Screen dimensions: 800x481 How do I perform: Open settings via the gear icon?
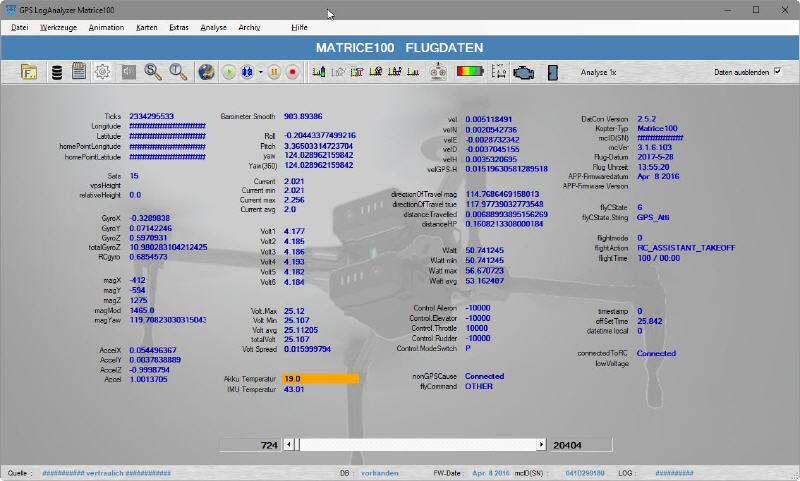coord(102,72)
